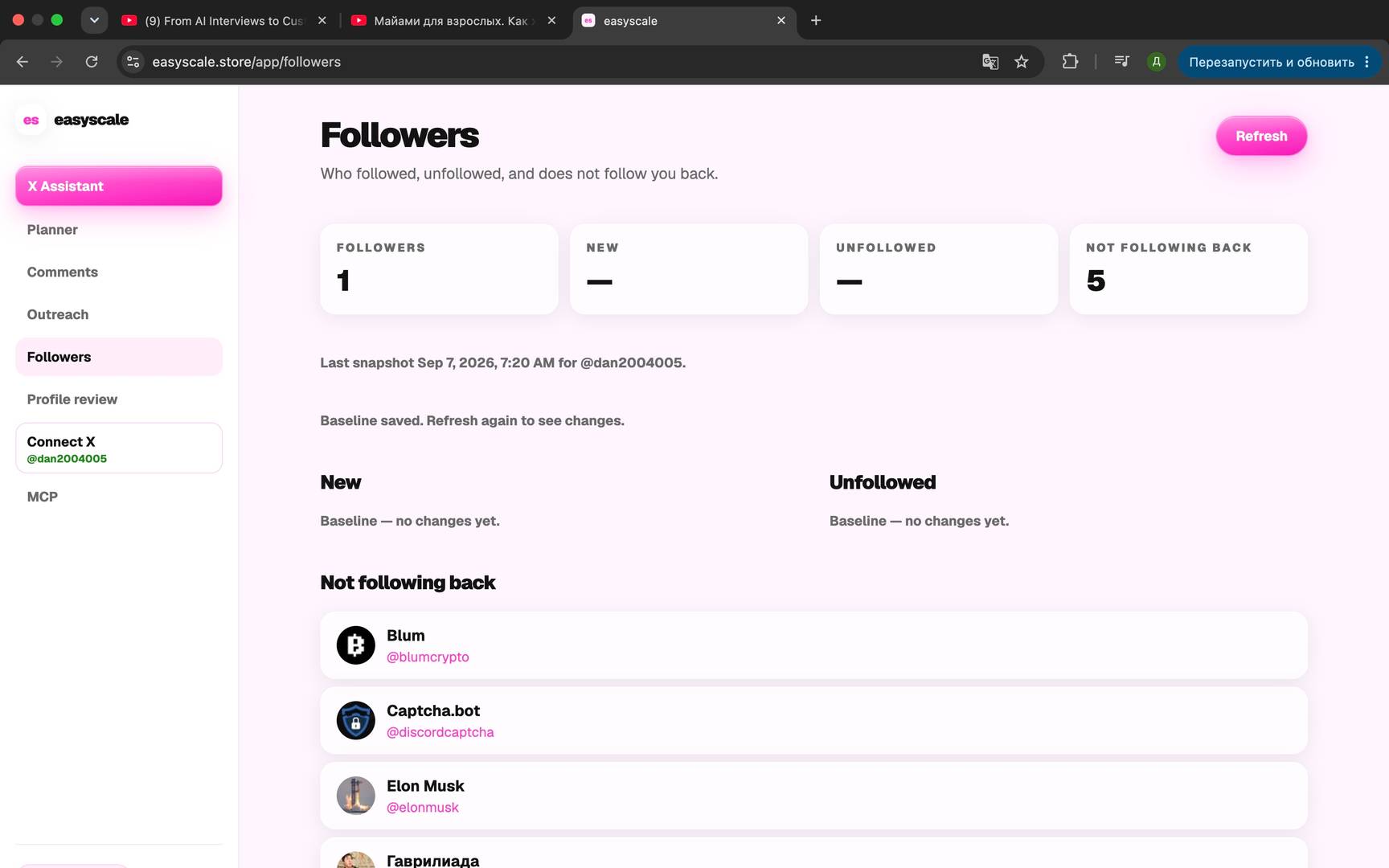
Task: Select the easyscale browser tab
Action: click(683, 21)
